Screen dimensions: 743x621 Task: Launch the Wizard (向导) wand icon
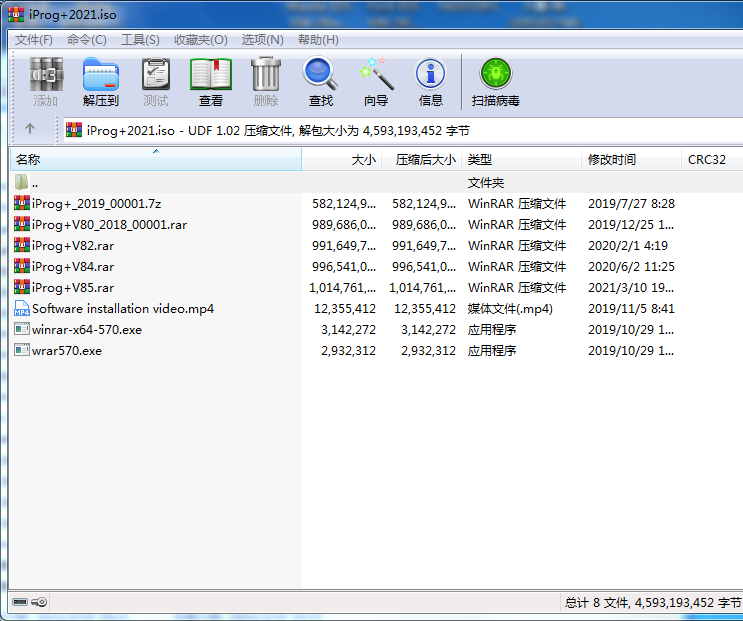(376, 74)
